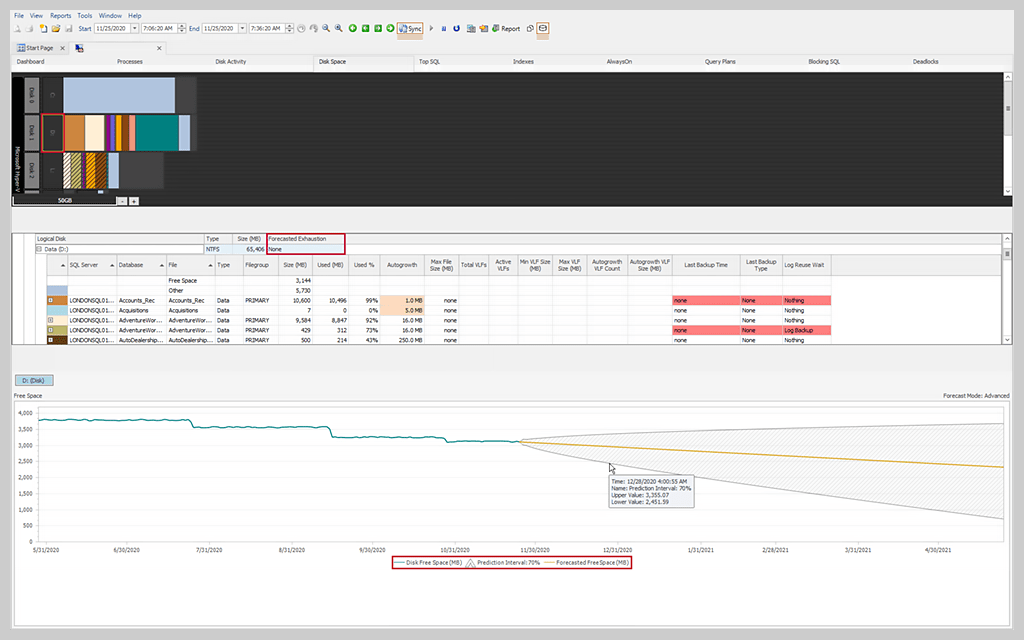
Task: Collapse the Data (D:) logical disk row
Action: point(39,249)
